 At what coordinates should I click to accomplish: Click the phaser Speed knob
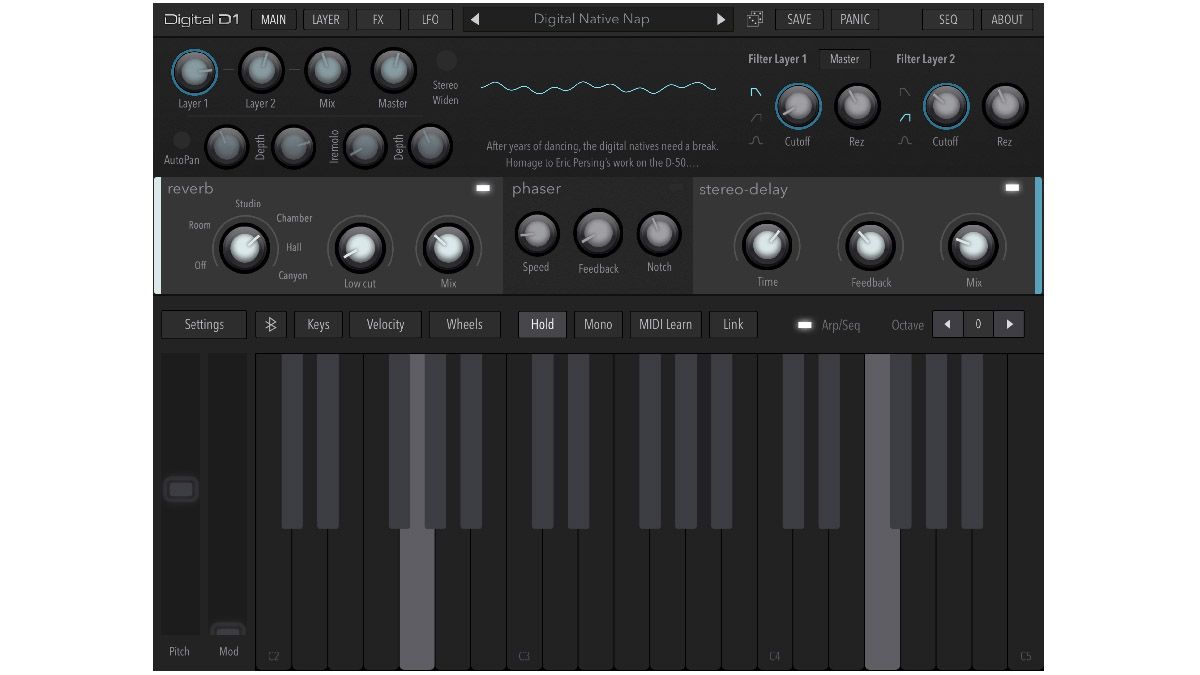536,234
